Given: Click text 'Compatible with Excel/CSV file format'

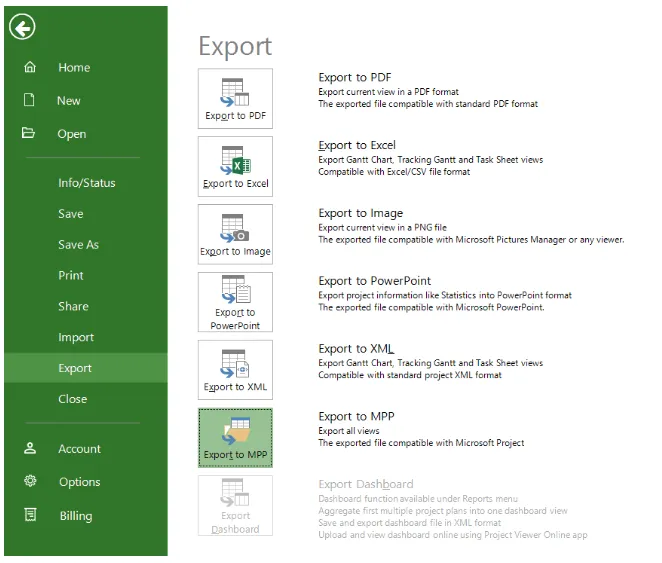Looking at the screenshot, I should [x=394, y=172].
